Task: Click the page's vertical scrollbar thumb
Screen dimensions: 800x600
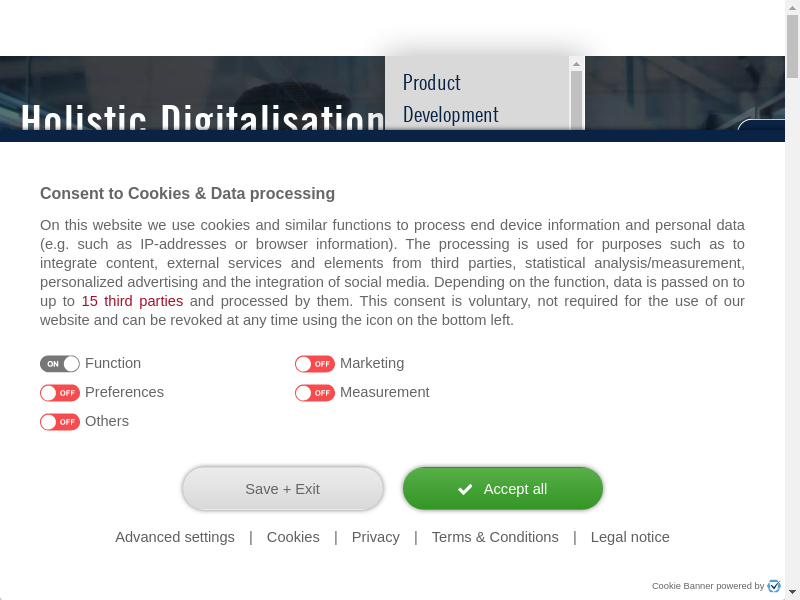Action: coord(792,45)
